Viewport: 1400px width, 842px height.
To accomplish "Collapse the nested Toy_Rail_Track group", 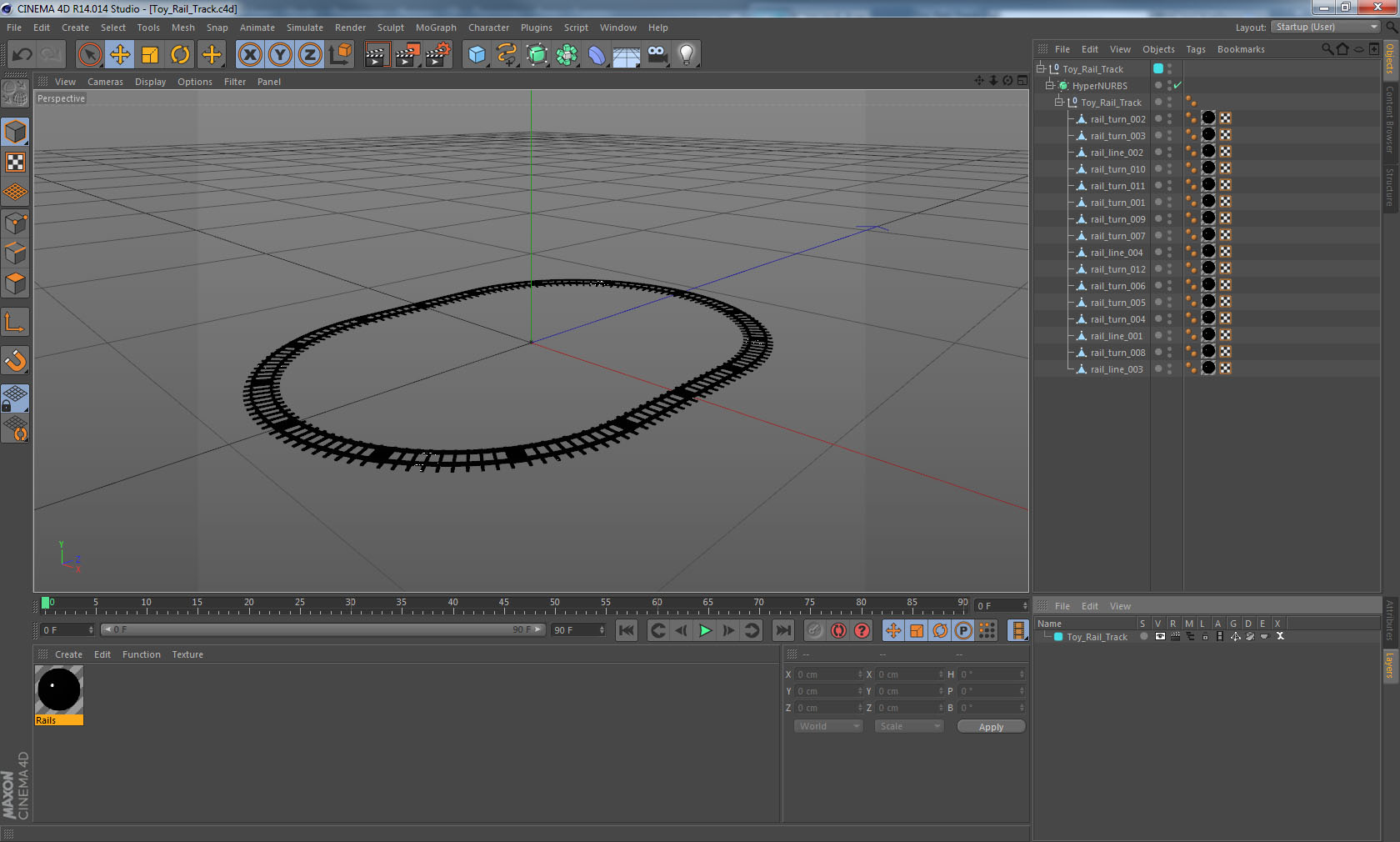I will click(1059, 102).
